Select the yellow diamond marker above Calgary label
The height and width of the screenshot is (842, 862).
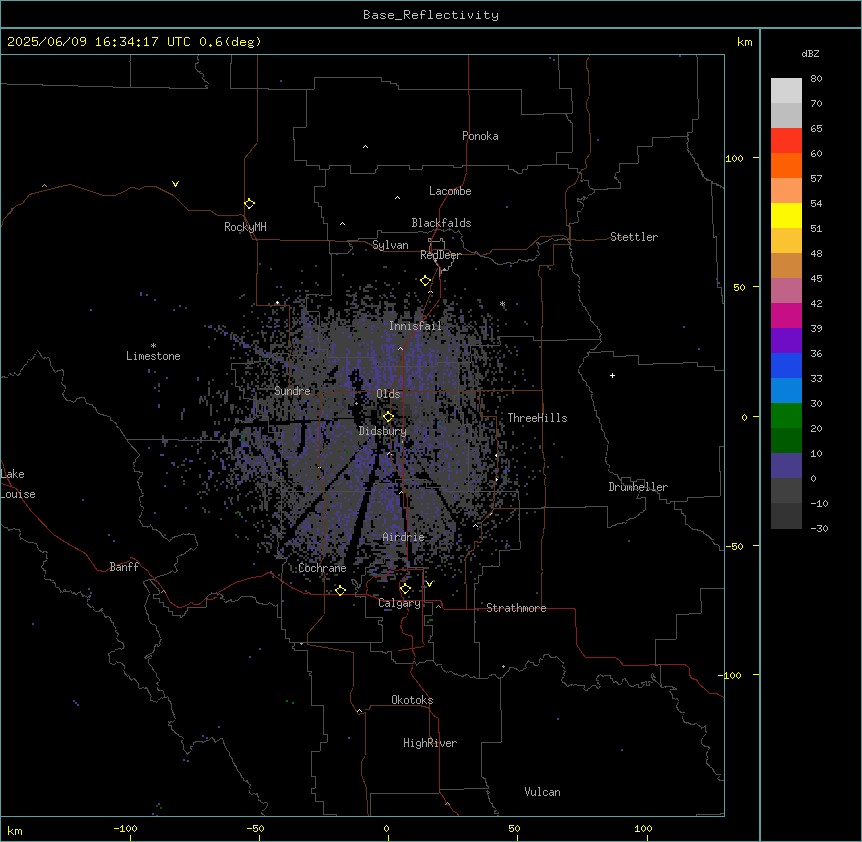tap(405, 589)
